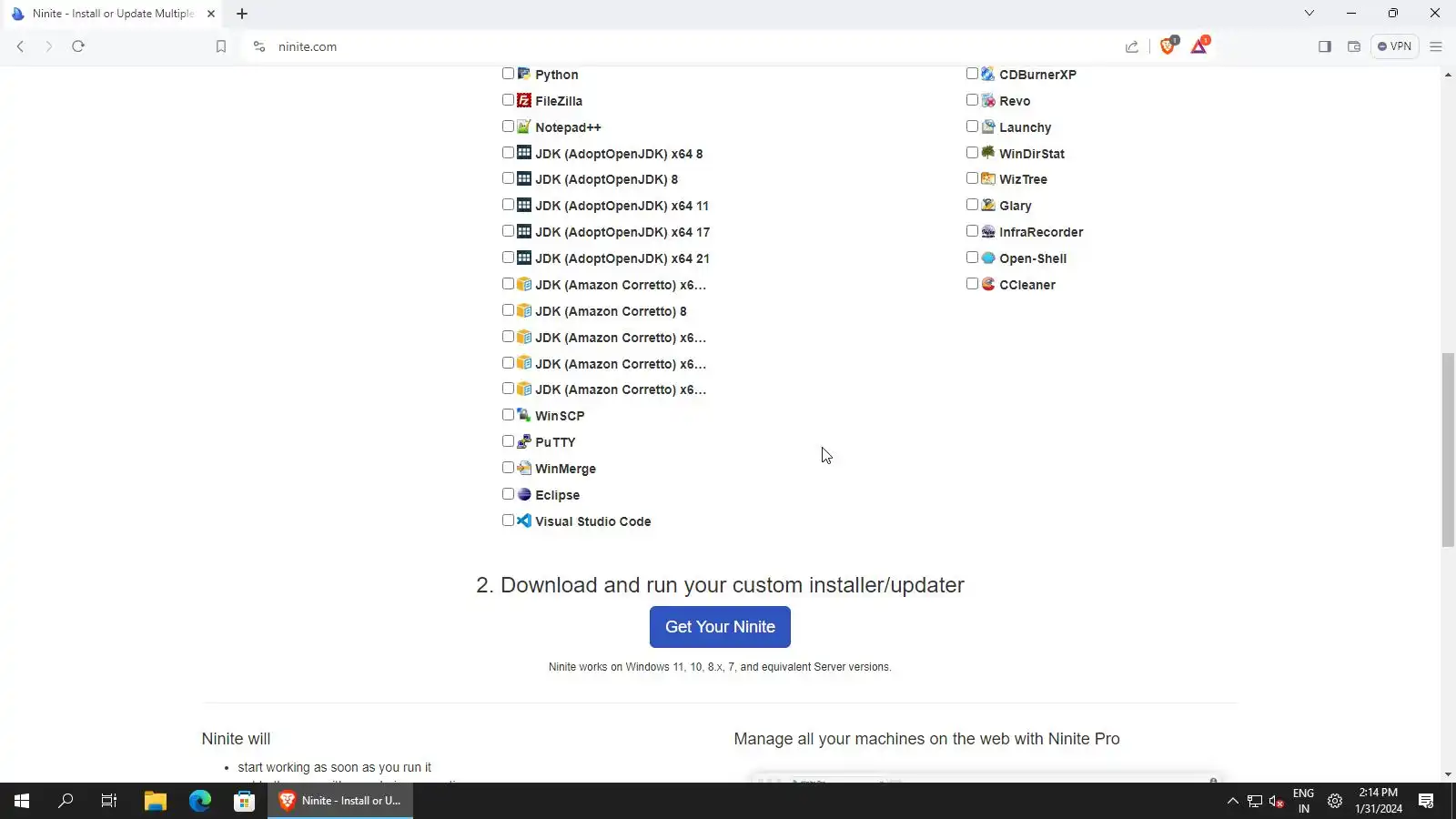Click the Open-Shell app icon
Screen dimensions: 1456x819
(x=988, y=258)
